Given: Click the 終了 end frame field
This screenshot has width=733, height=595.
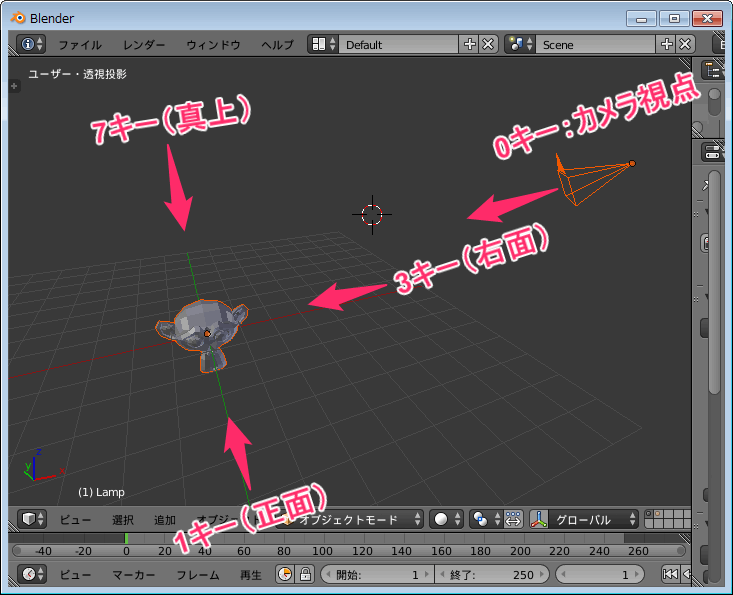Looking at the screenshot, I should (492, 574).
